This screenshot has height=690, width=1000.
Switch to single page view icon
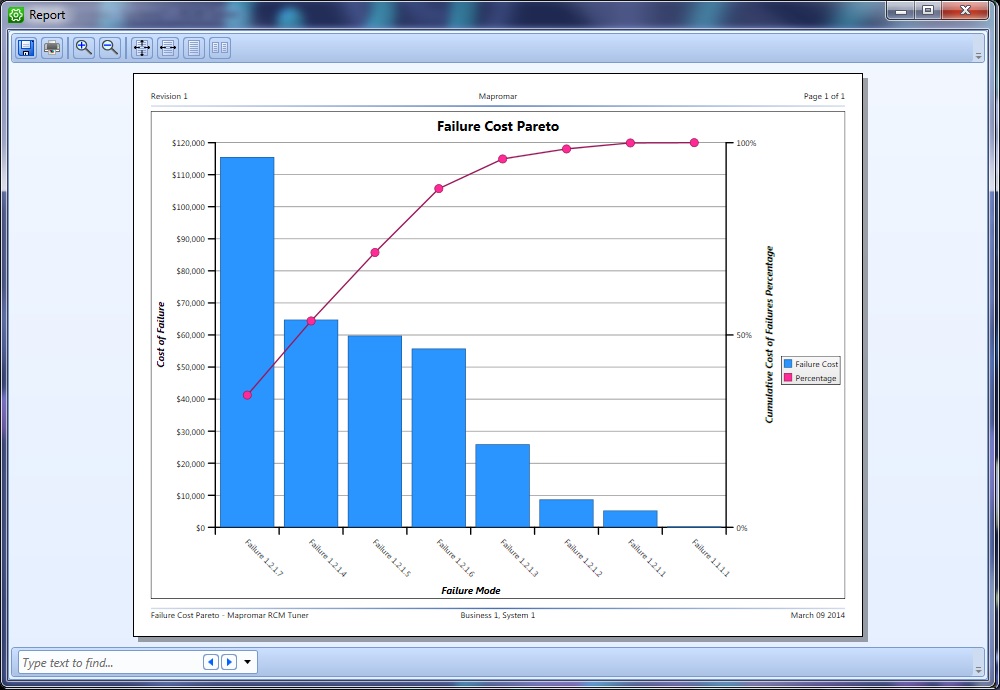coord(194,48)
